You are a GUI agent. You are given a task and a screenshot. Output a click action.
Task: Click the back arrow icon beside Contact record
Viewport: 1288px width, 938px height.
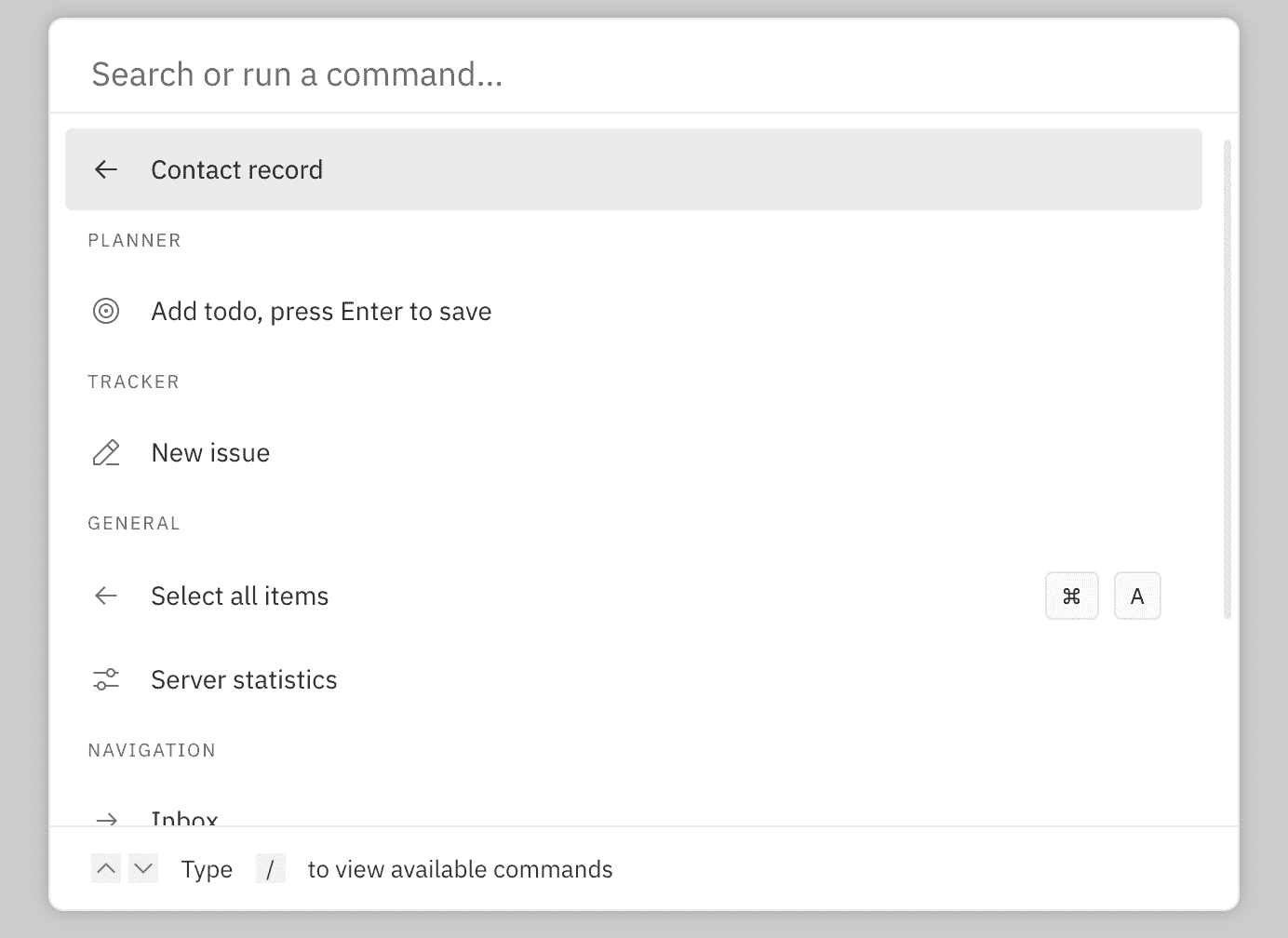click(106, 169)
